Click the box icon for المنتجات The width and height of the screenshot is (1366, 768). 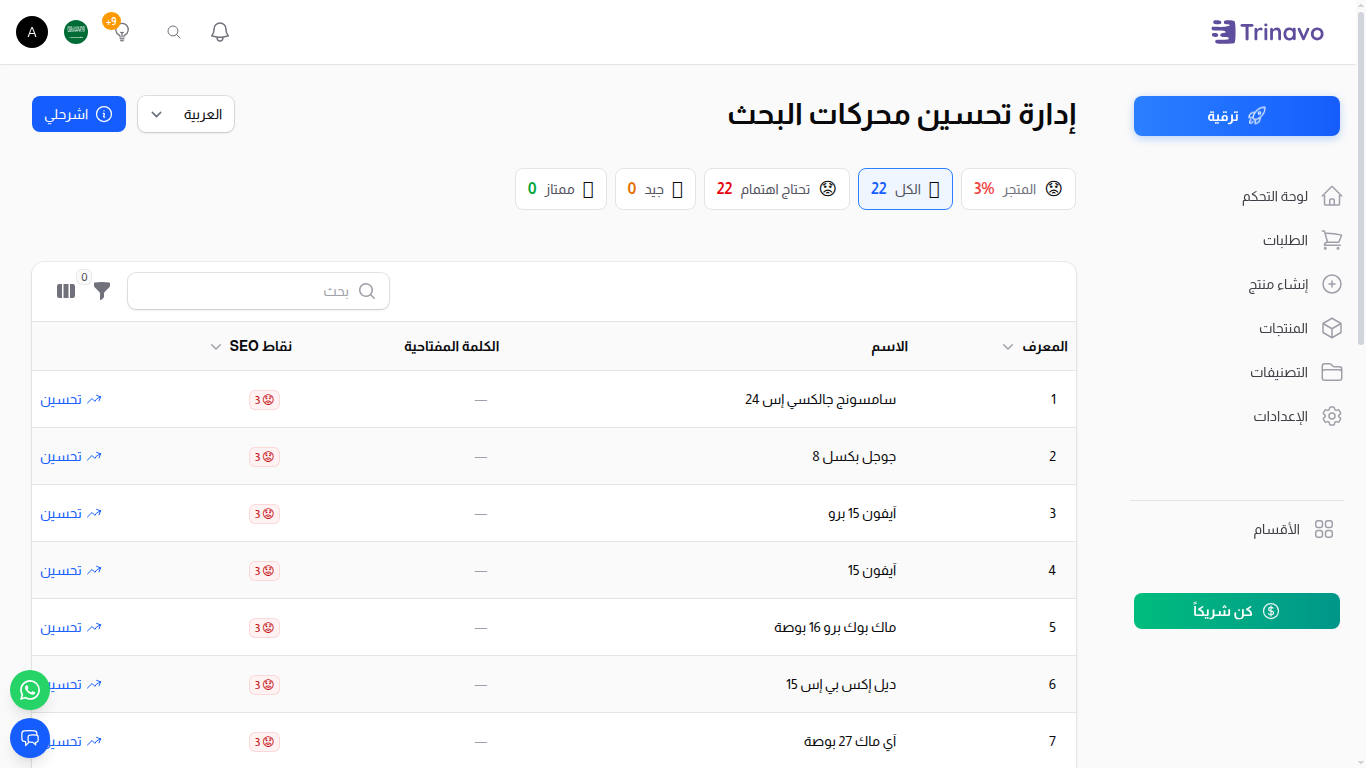tap(1332, 328)
